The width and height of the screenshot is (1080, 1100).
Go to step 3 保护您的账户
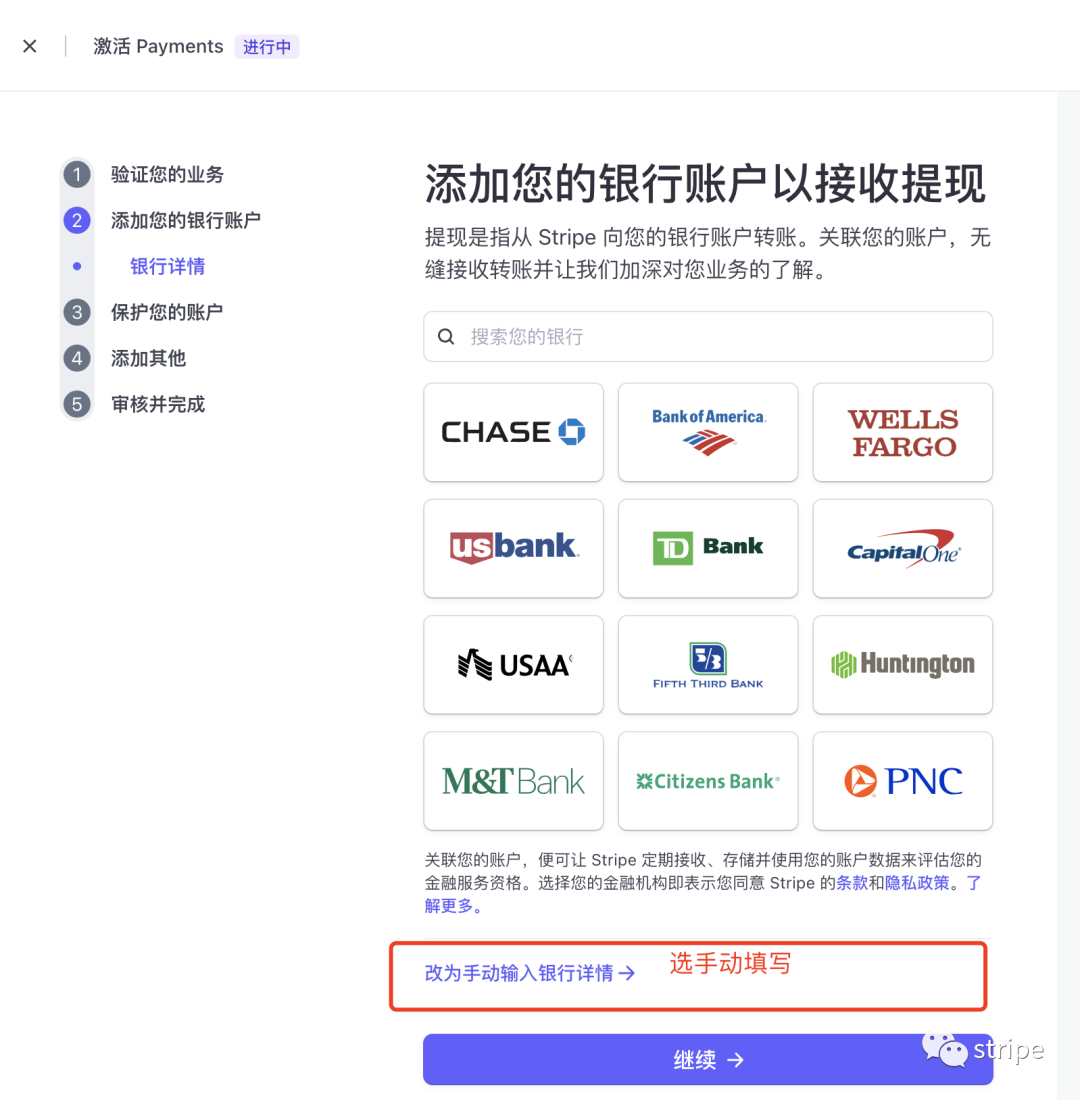tap(167, 312)
